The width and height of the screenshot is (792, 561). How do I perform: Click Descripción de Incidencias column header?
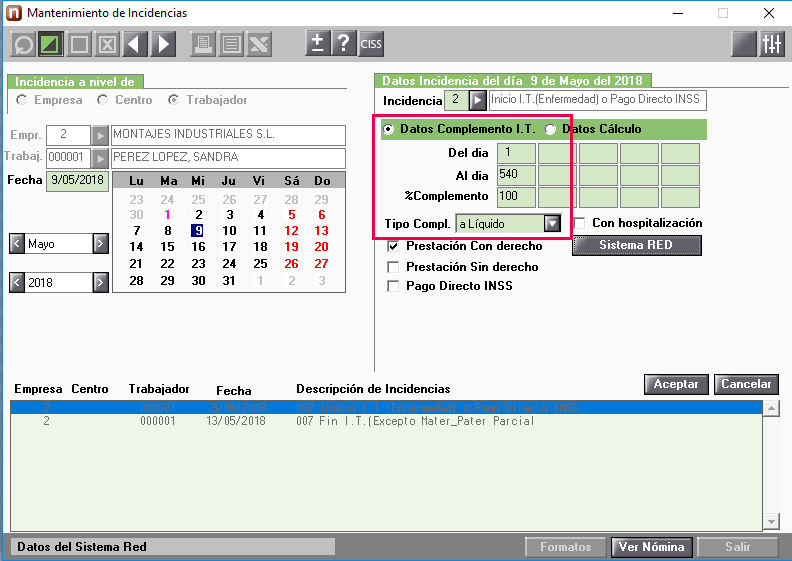[x=373, y=389]
